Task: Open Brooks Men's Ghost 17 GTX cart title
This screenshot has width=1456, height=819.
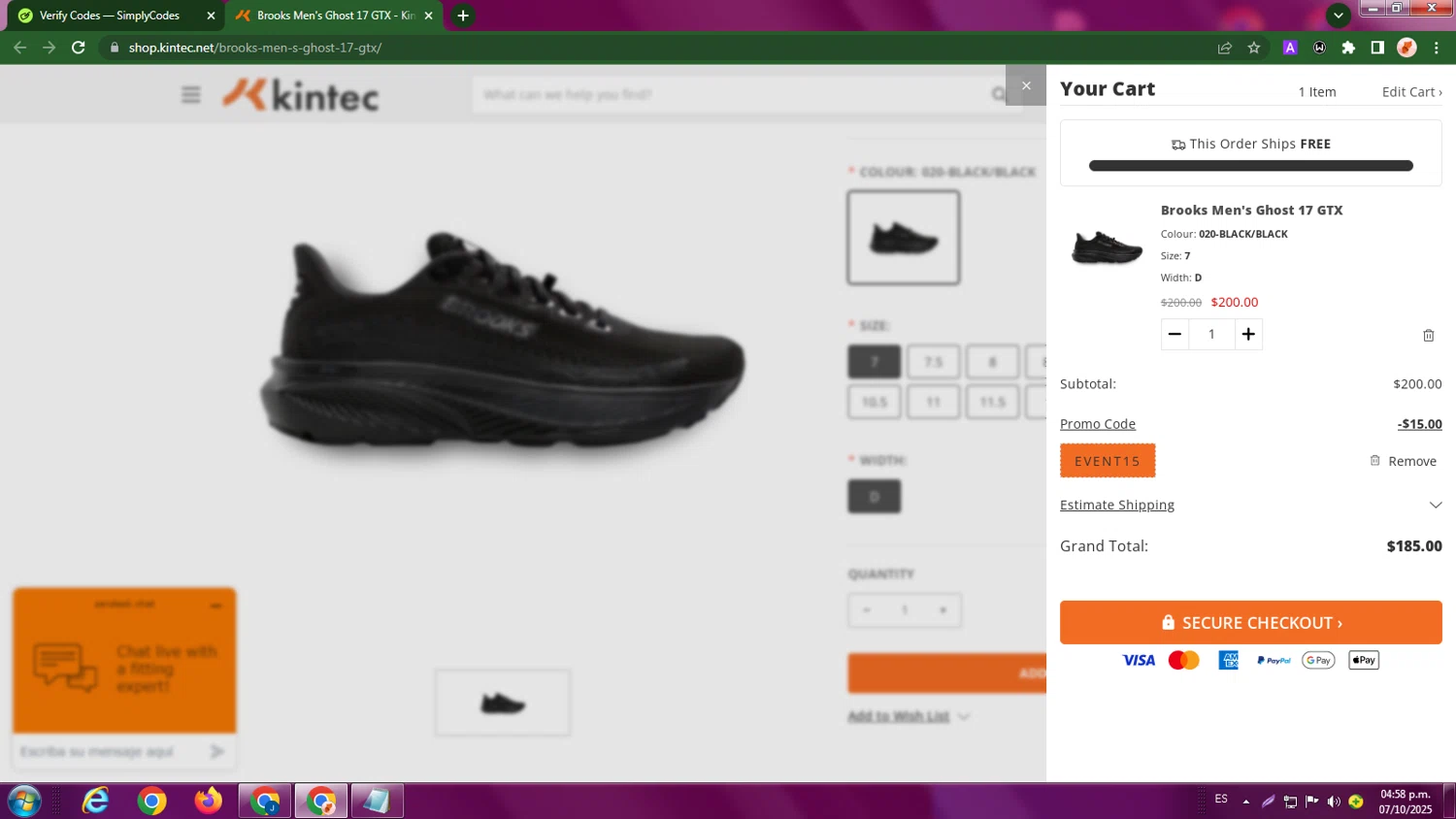Action: click(1251, 211)
